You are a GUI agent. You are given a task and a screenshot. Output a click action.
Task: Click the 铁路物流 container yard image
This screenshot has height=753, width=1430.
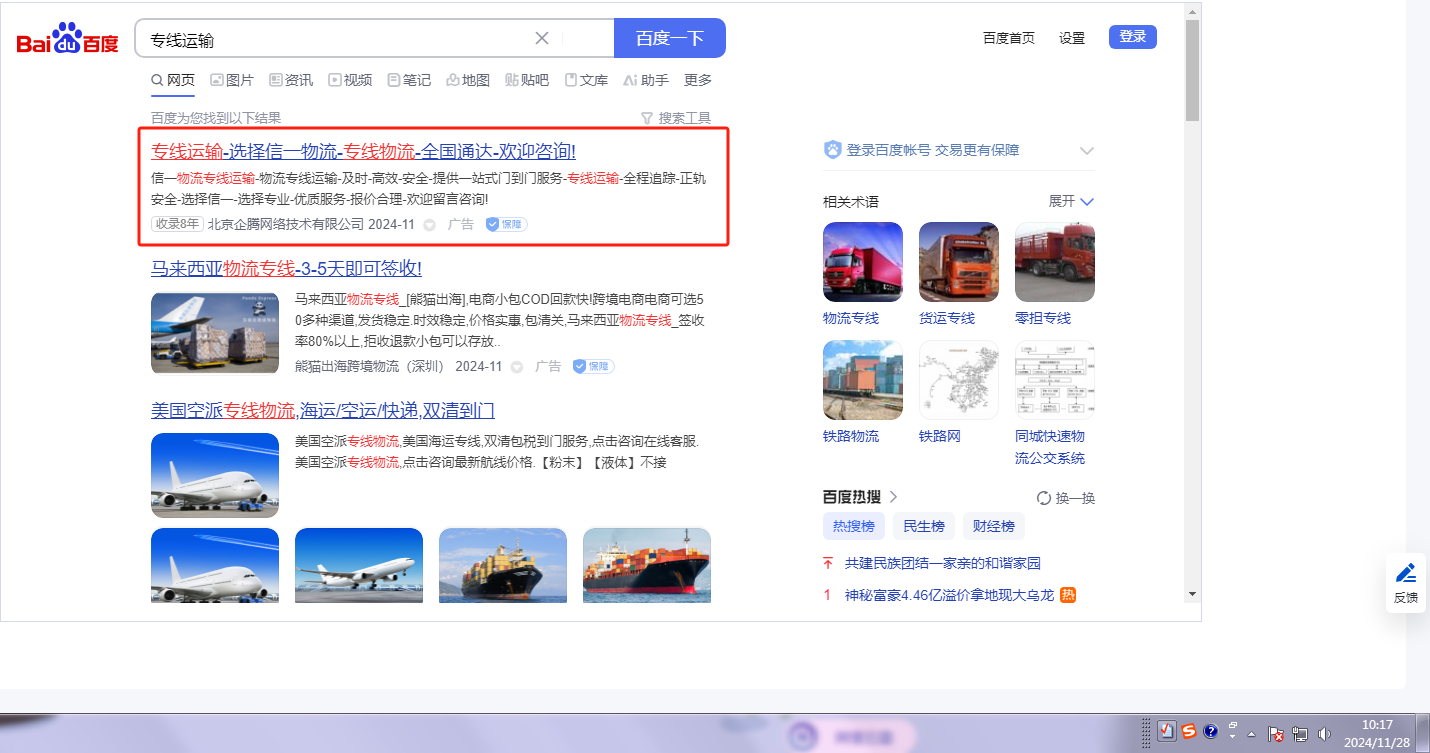click(863, 380)
